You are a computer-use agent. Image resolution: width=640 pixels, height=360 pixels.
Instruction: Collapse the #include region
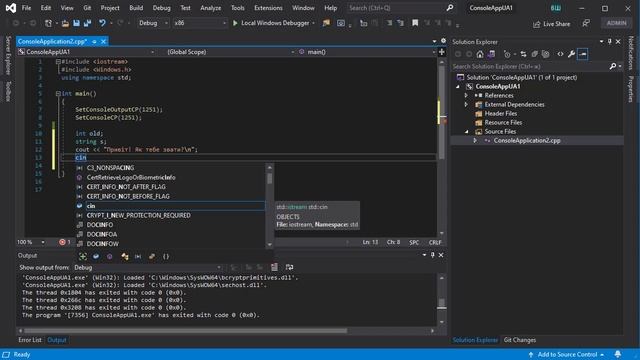(58, 62)
